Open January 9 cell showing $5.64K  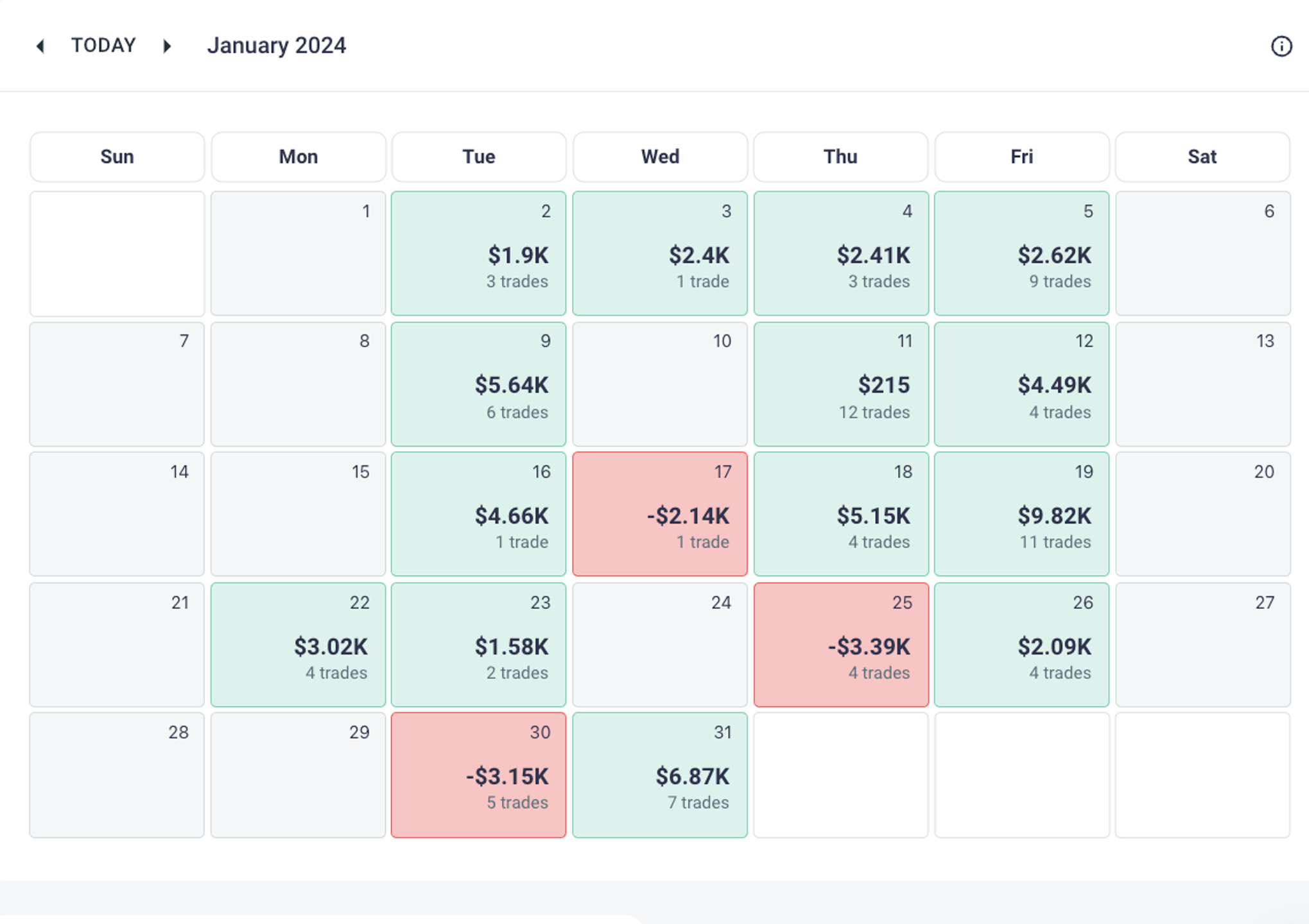coord(479,384)
